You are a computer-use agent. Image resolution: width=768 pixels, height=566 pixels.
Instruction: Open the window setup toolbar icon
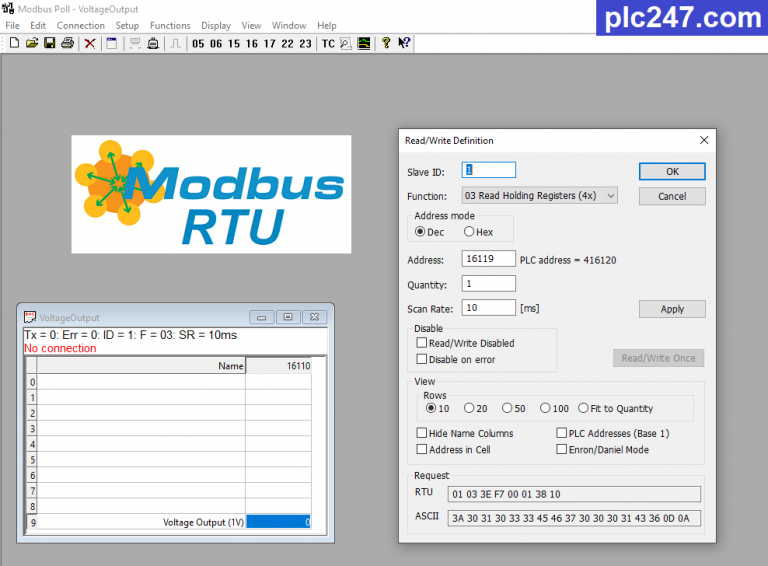112,43
